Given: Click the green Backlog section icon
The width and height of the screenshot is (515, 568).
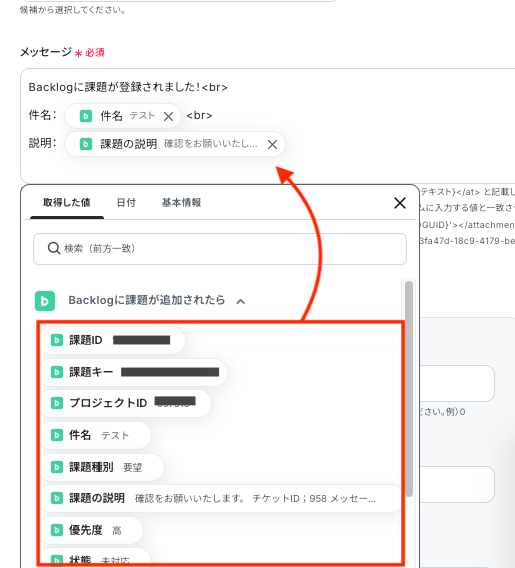Looking at the screenshot, I should point(45,301).
